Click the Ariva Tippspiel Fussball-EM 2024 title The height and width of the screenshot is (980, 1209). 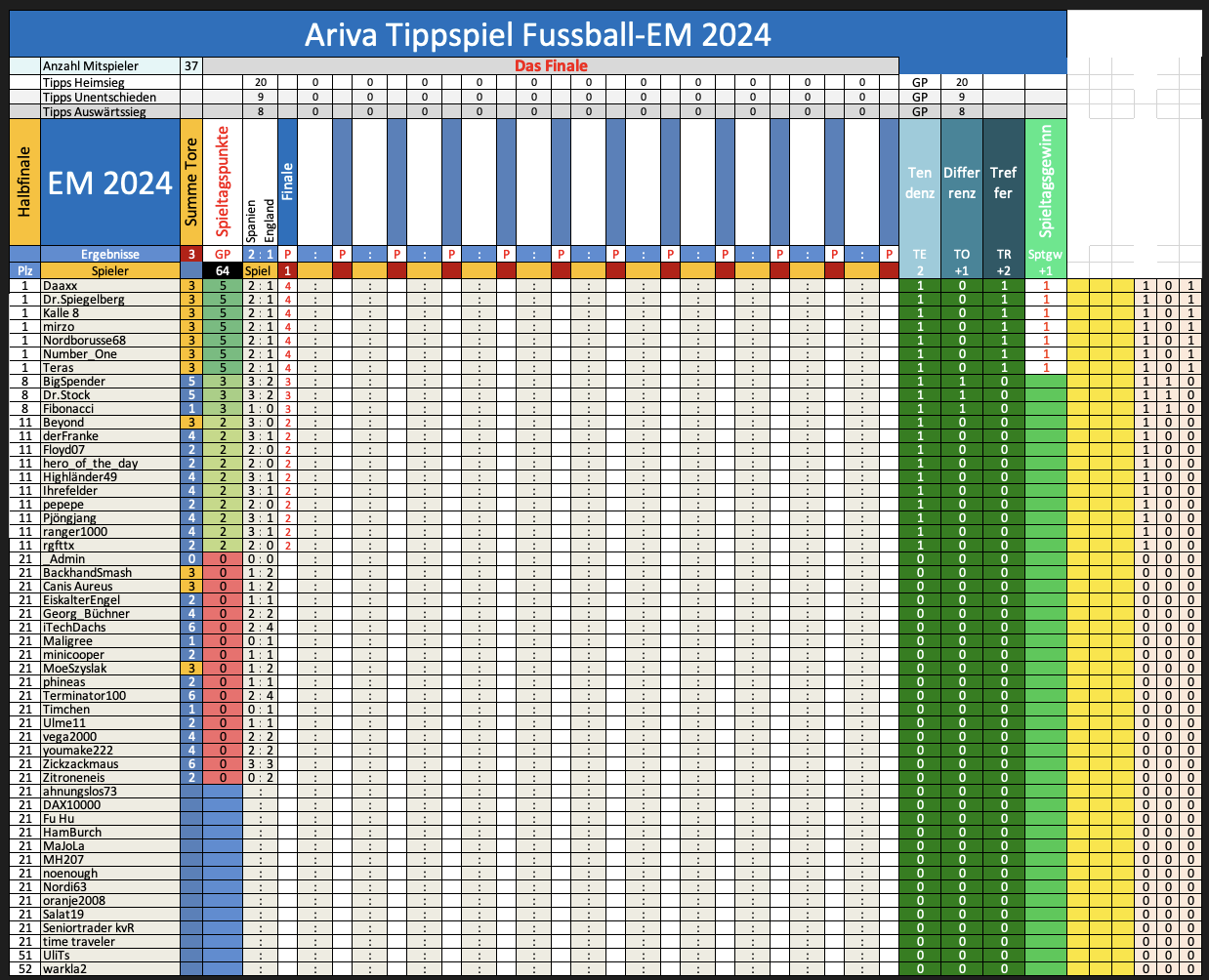[537, 35]
